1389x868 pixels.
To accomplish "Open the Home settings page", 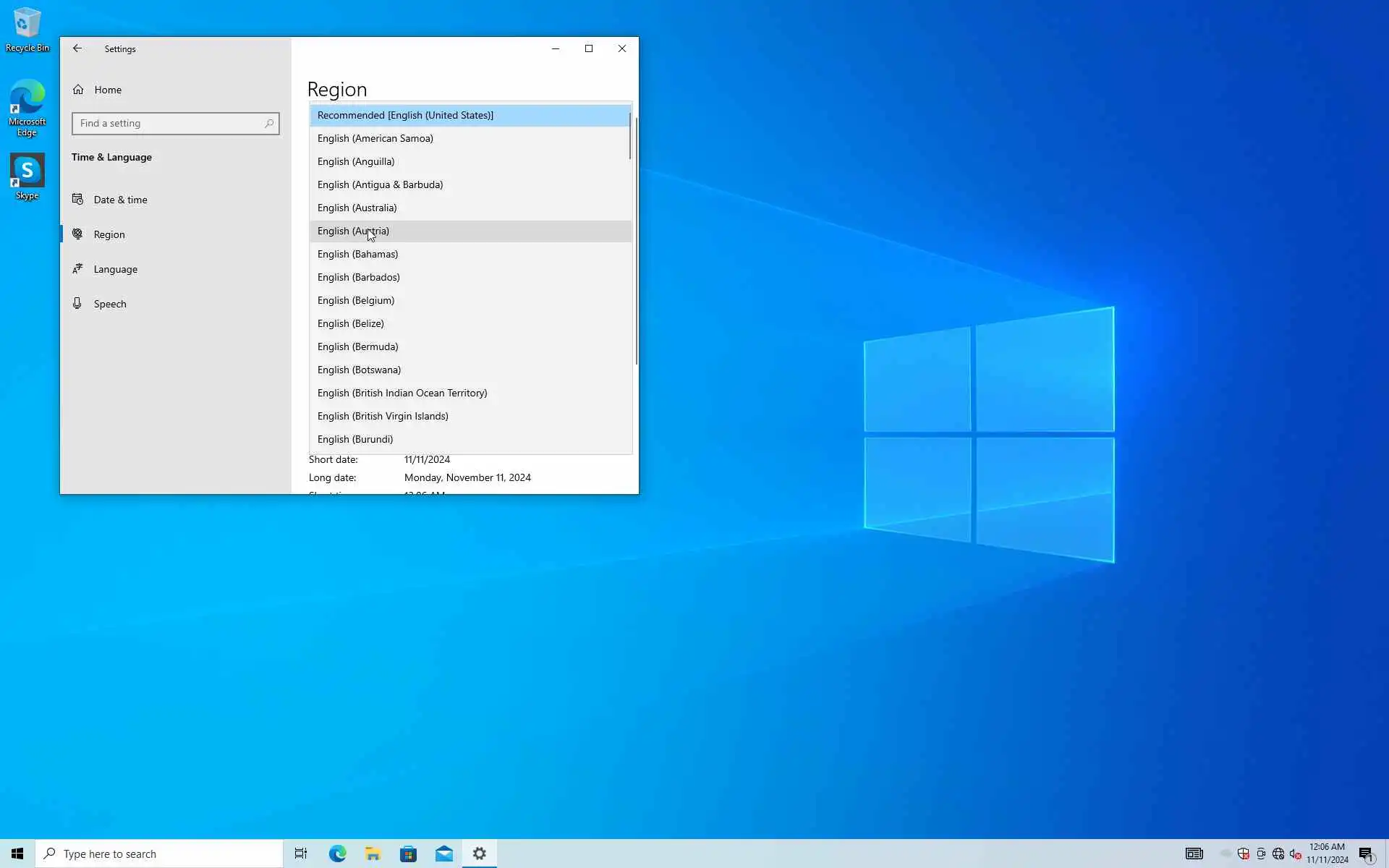I will (107, 90).
